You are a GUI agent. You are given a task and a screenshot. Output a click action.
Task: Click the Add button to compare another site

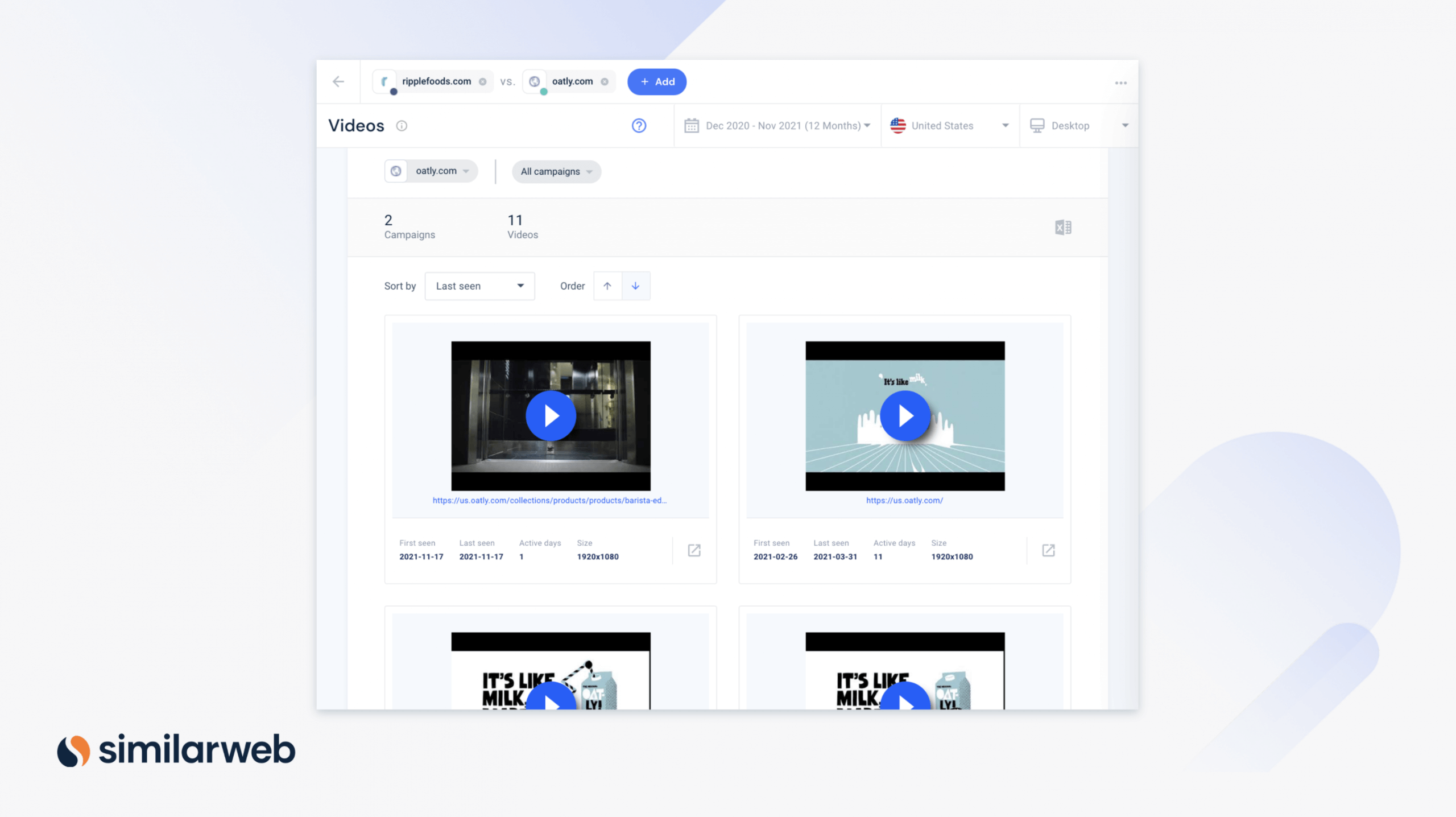[656, 81]
